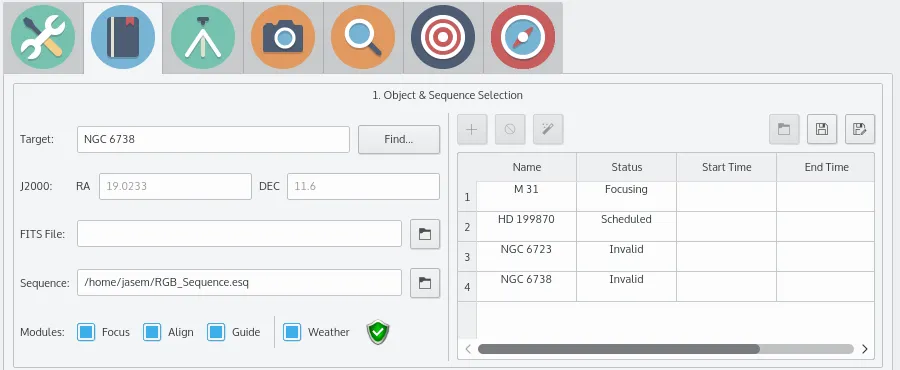Open the Align tab with compass icon

click(522, 37)
